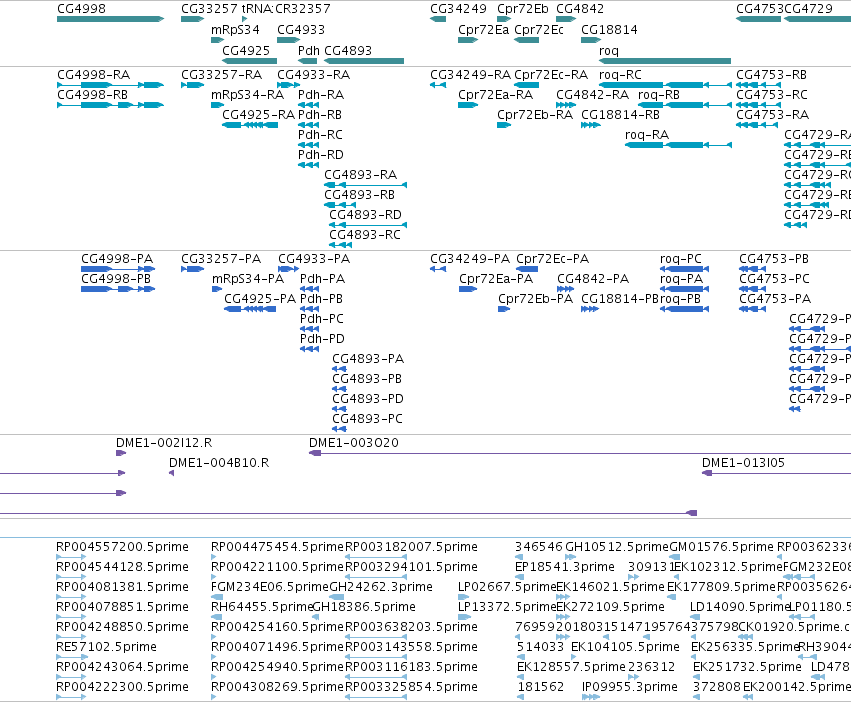The width and height of the screenshot is (851, 702).
Task: Open EST GH24262.3prime
Action: pos(381,586)
